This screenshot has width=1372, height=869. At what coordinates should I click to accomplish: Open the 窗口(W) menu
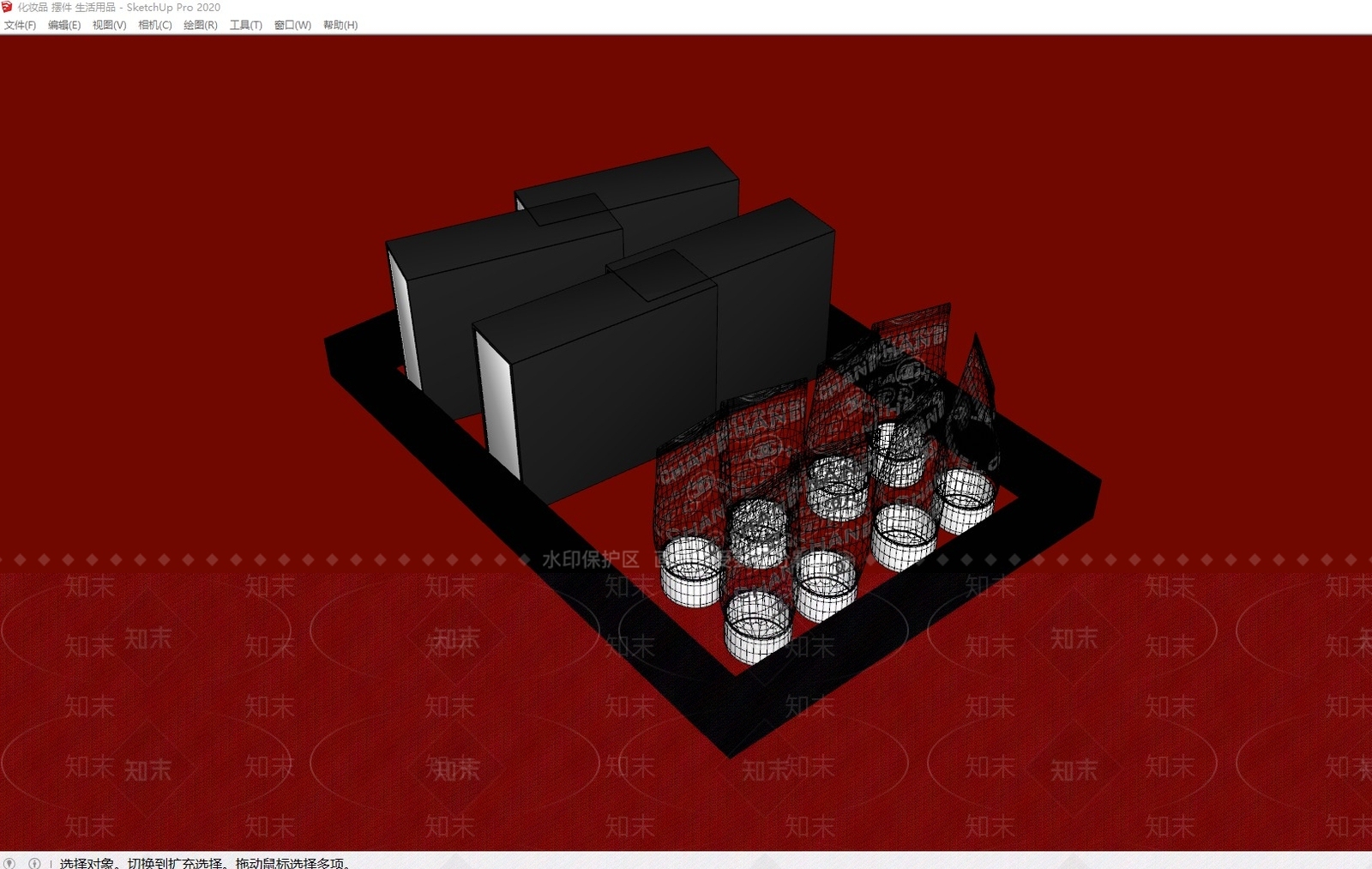(x=292, y=25)
